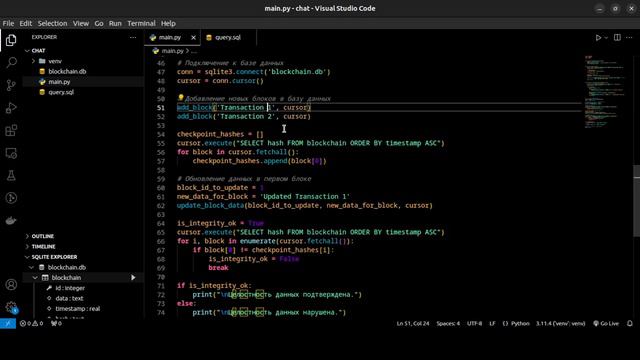This screenshot has width=640, height=360.
Task: Click the 'Updated Transaction 1' string
Action: pyautogui.click(x=304, y=196)
